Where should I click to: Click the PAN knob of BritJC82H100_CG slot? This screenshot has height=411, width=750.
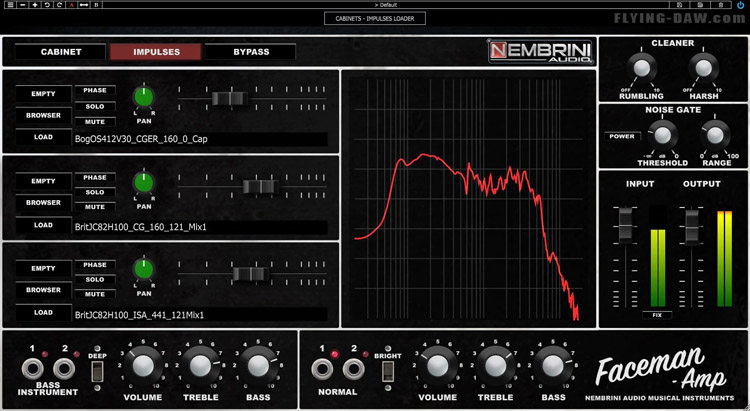[x=143, y=183]
